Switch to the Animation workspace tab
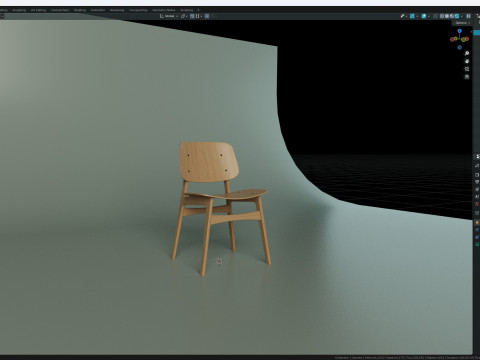 [98, 10]
